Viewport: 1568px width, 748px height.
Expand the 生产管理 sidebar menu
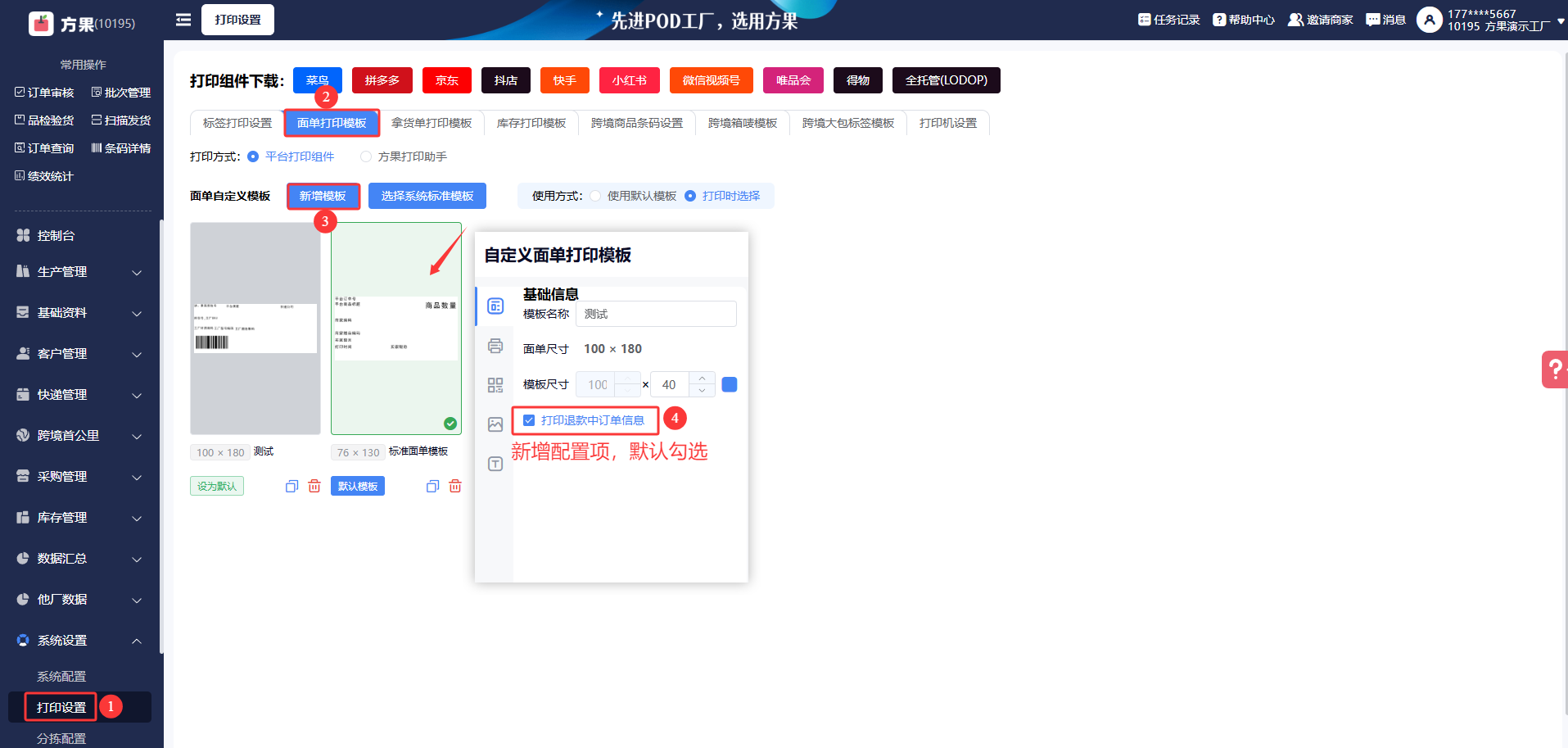(x=79, y=272)
